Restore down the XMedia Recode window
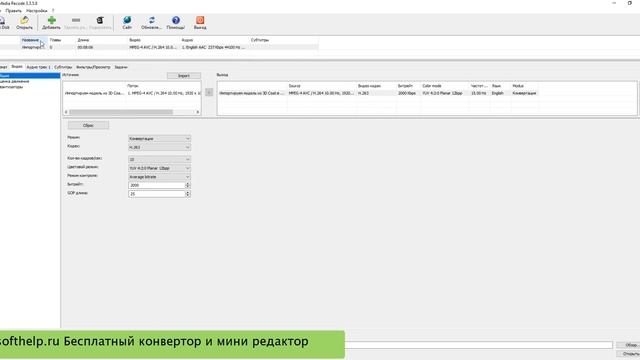Viewport: 640px width, 360px height. point(630,3)
